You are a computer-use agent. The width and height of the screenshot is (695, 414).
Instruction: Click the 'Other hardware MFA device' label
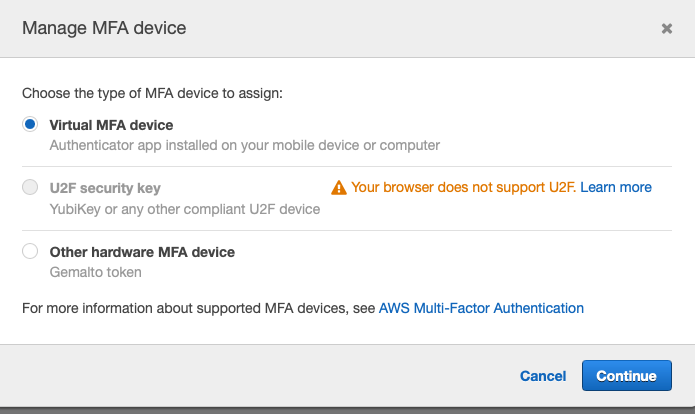pyautogui.click(x=142, y=252)
